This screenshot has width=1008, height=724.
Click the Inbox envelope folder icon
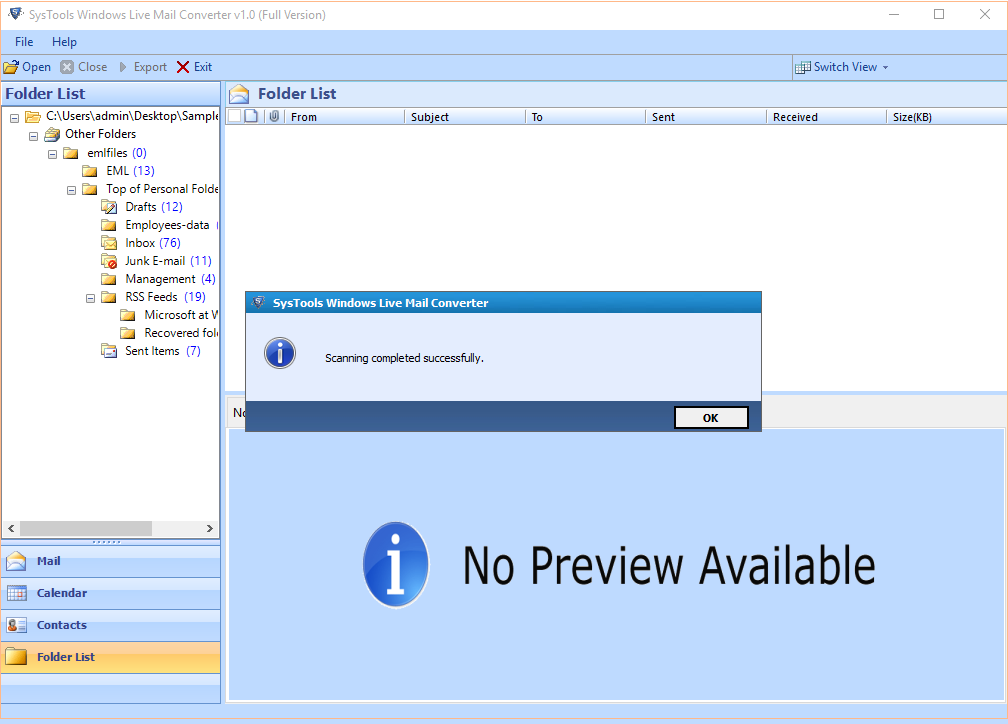[x=109, y=243]
